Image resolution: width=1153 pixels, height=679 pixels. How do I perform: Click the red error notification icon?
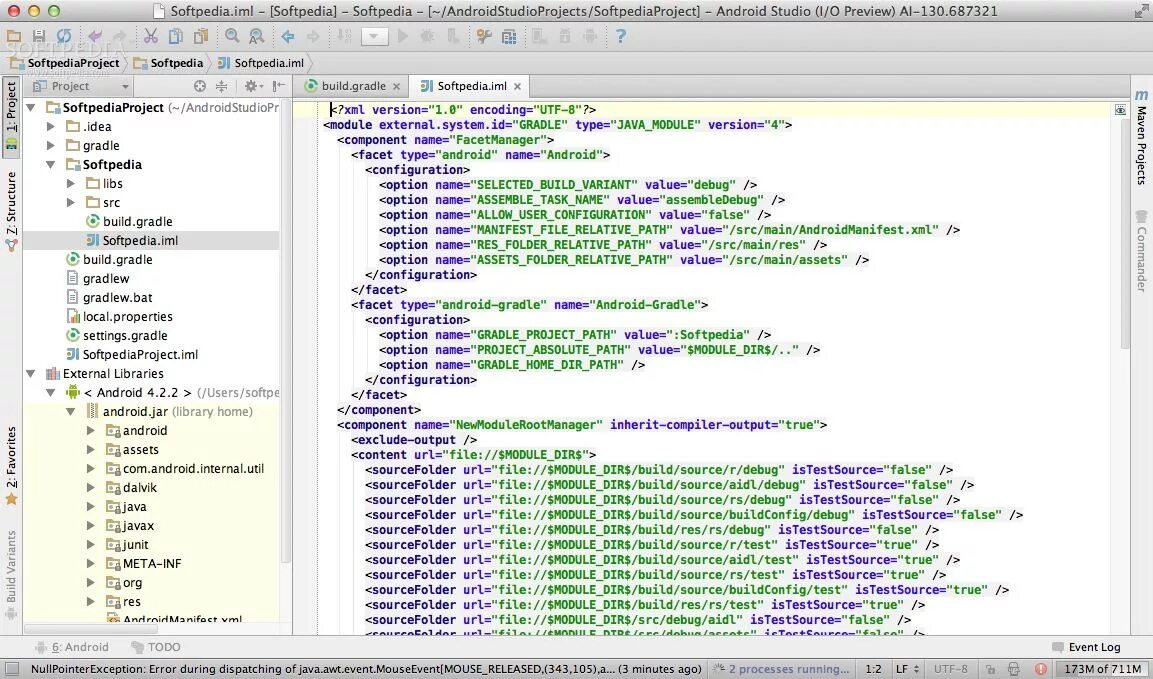(x=1040, y=669)
